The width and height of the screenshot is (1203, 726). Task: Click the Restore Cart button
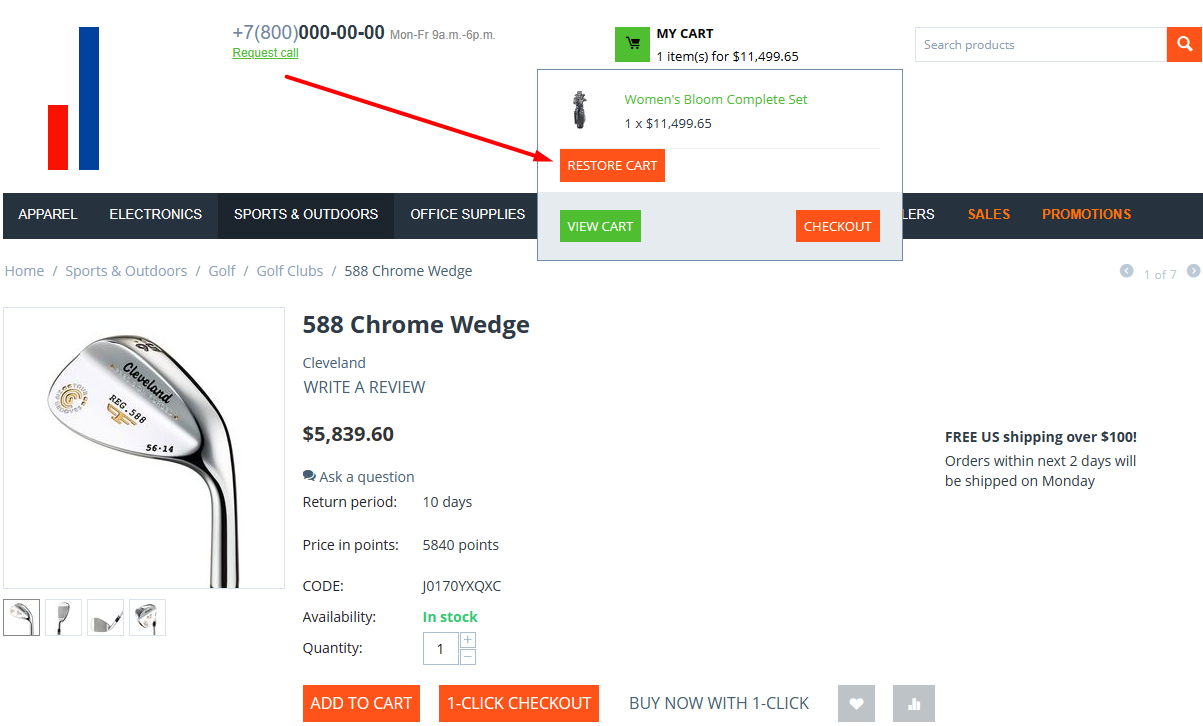[x=612, y=166]
